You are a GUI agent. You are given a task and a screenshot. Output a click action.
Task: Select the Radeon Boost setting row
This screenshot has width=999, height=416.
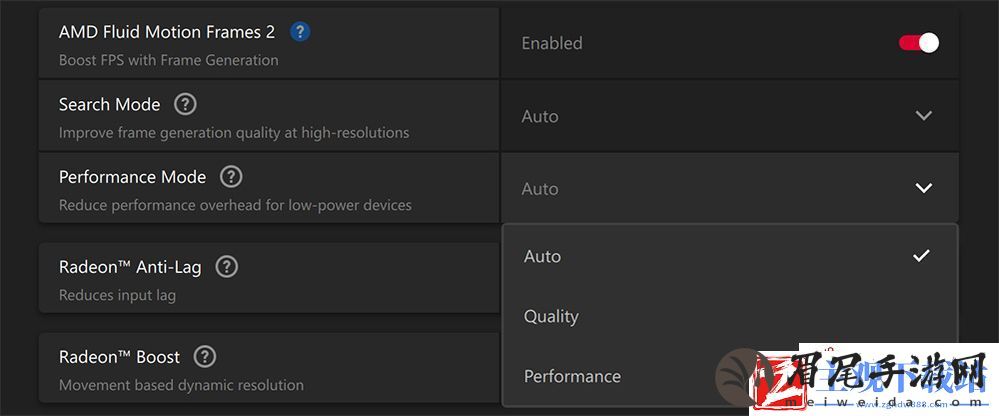pos(270,368)
